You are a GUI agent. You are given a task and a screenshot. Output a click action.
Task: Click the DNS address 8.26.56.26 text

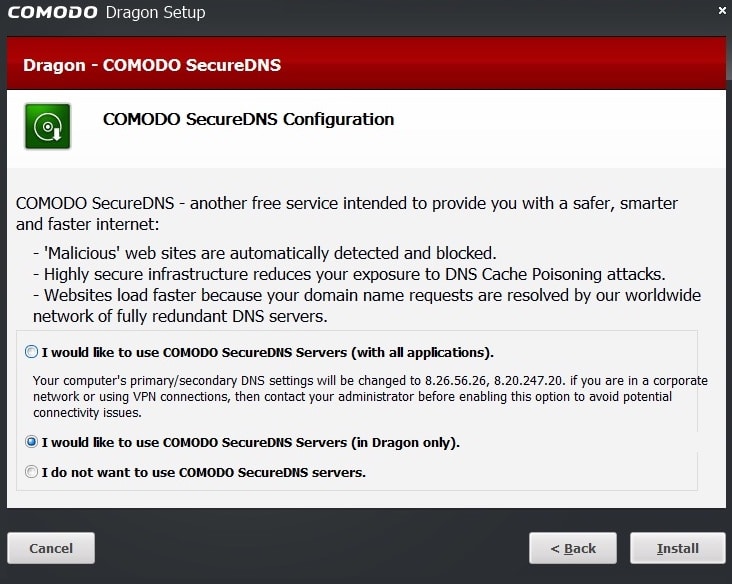(456, 380)
